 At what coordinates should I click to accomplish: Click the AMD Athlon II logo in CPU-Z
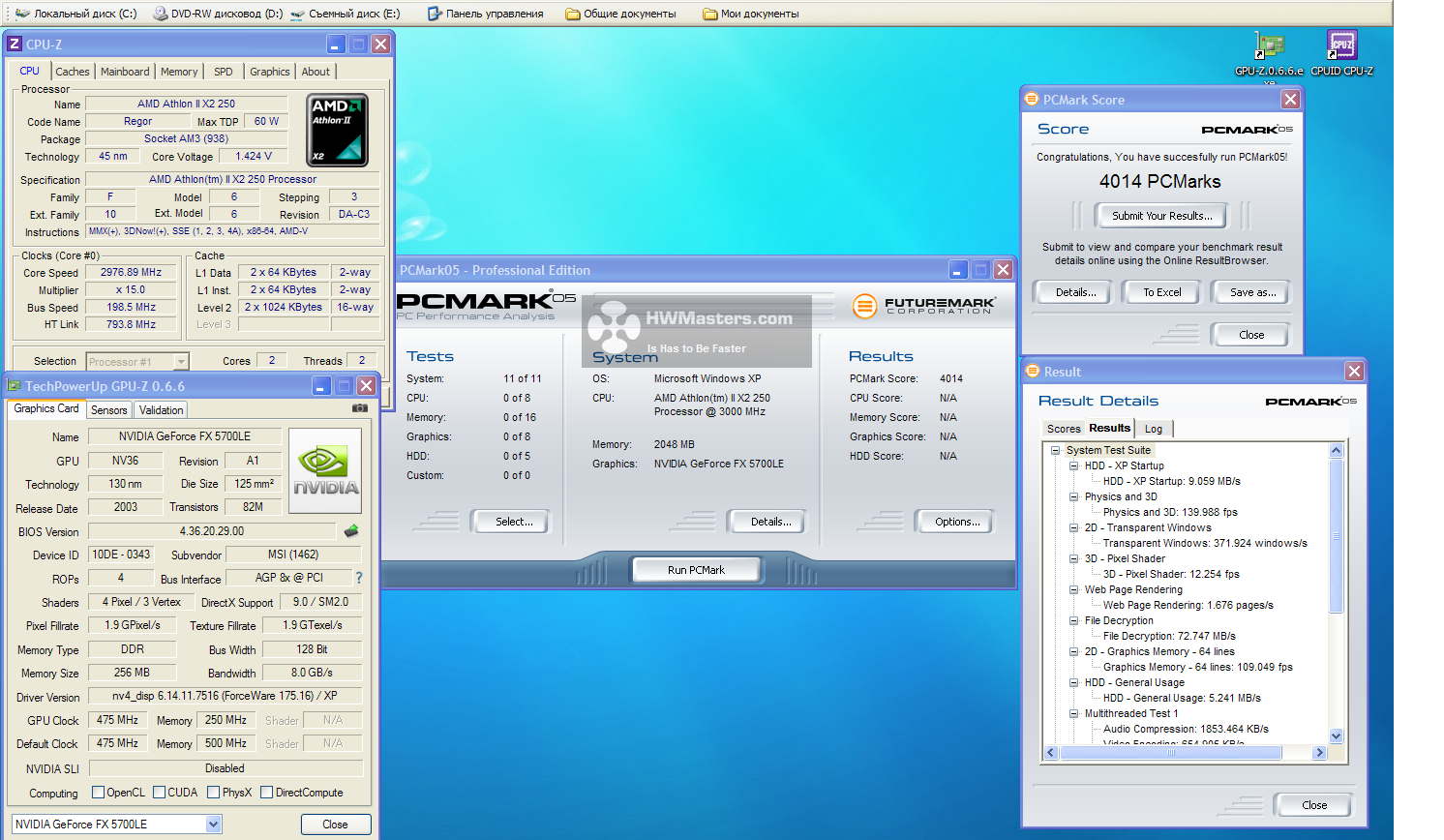pyautogui.click(x=337, y=130)
